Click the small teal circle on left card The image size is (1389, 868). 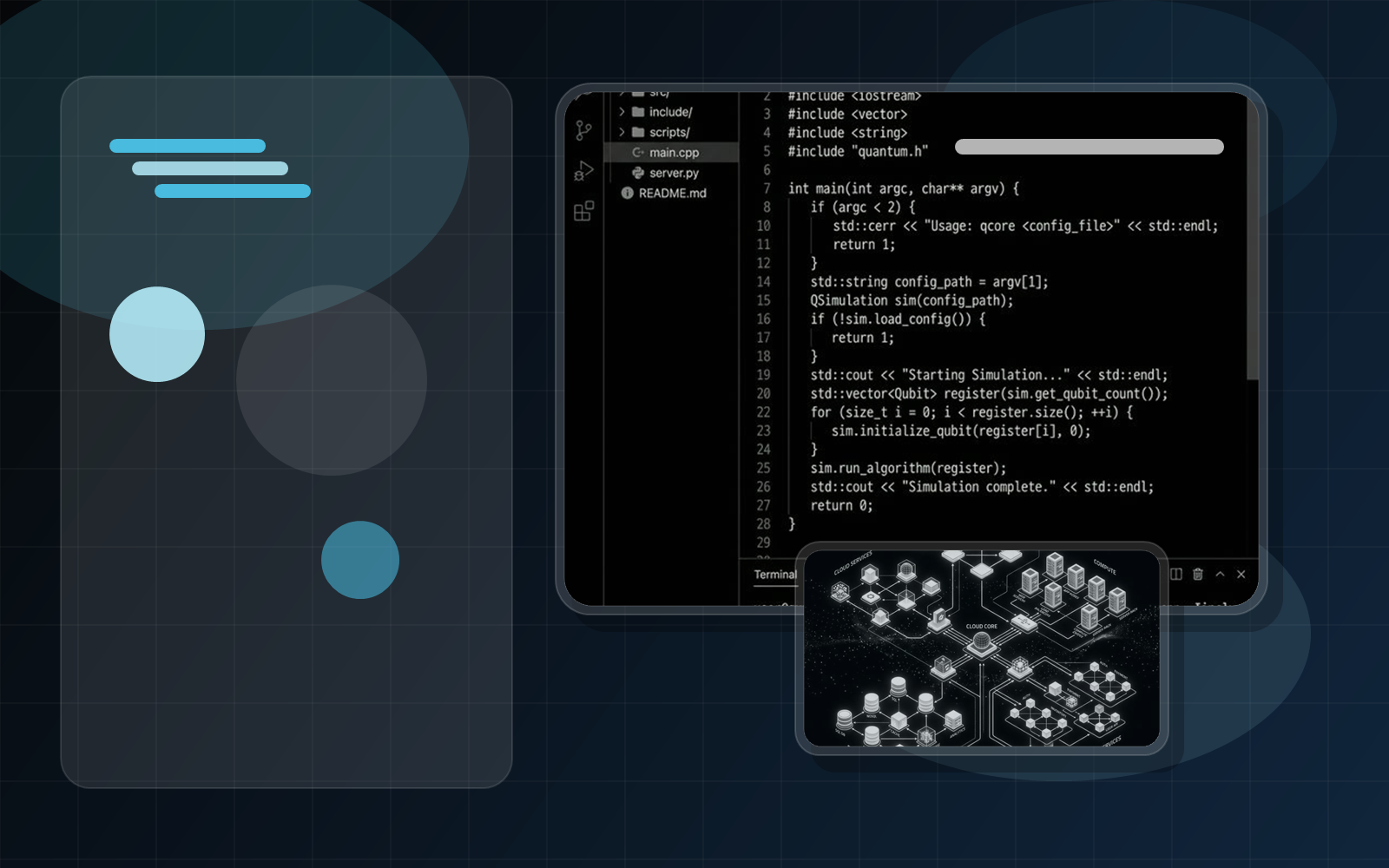(x=360, y=560)
